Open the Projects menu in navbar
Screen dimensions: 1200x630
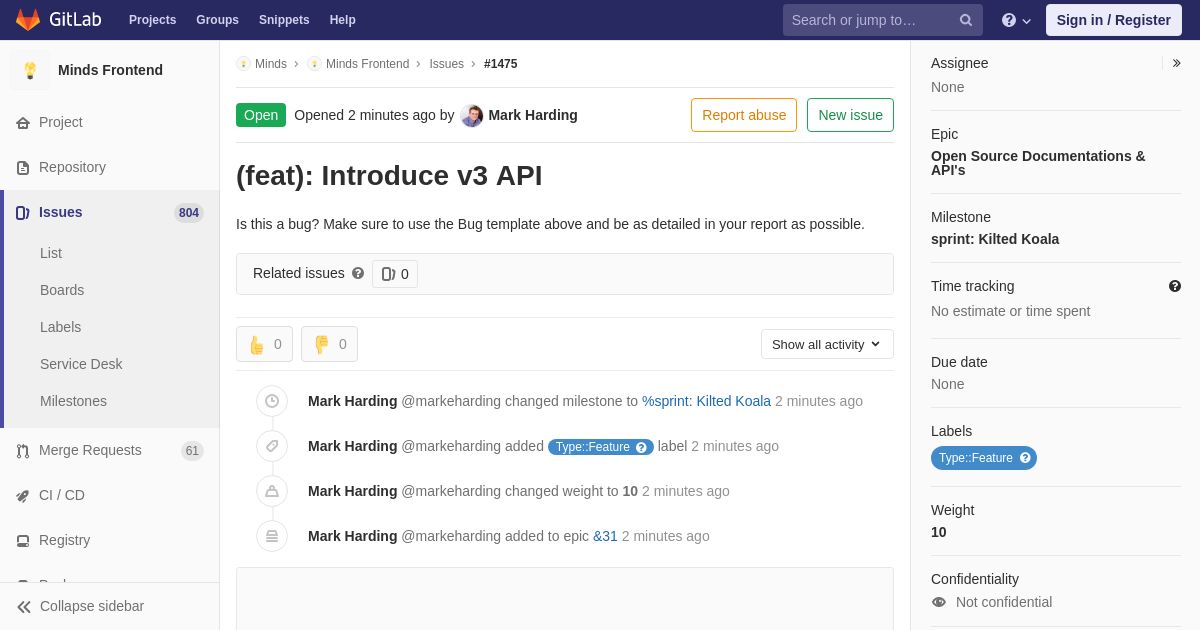coord(152,20)
